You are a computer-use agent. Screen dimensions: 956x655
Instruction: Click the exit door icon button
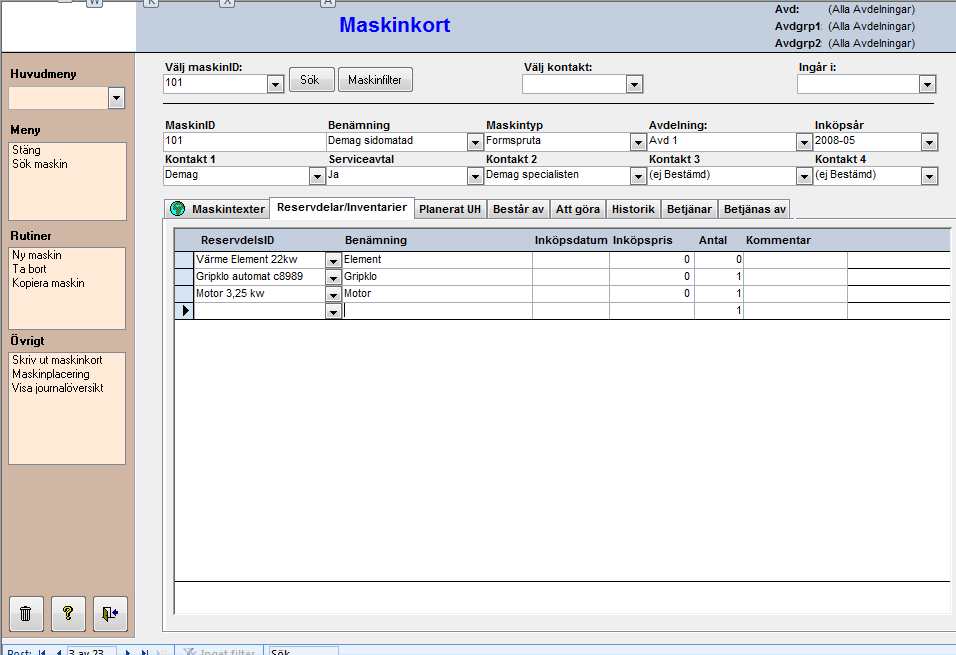[x=110, y=613]
